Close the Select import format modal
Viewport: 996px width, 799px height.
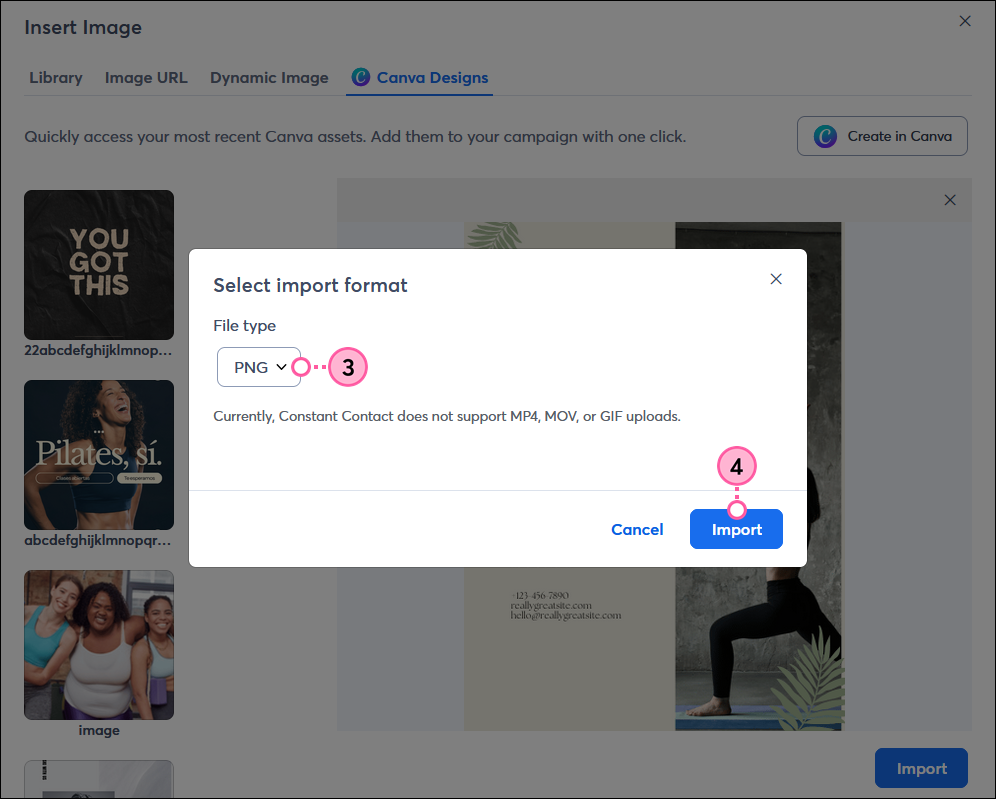point(776,279)
